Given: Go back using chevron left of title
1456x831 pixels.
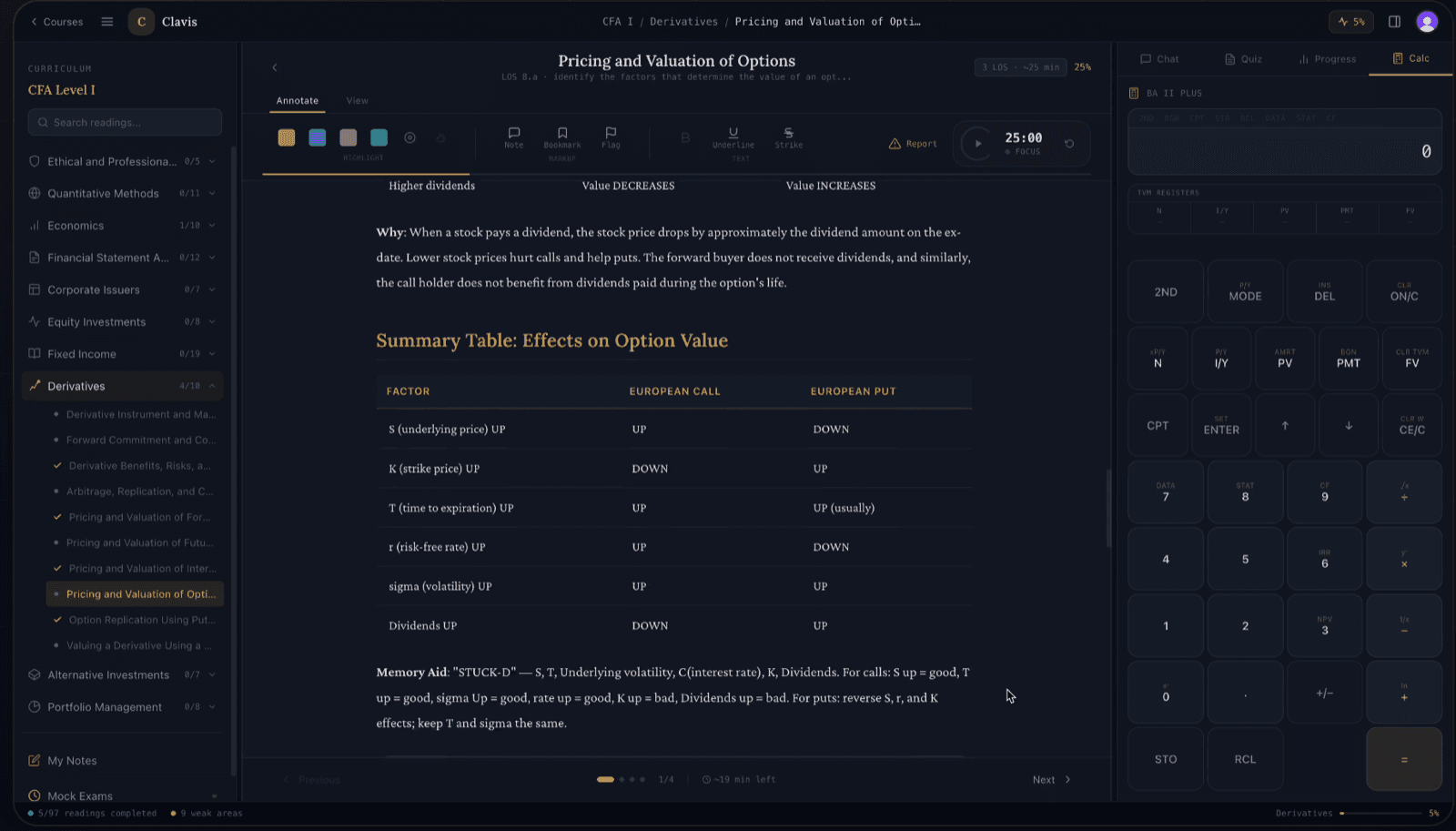Looking at the screenshot, I should coord(275,67).
